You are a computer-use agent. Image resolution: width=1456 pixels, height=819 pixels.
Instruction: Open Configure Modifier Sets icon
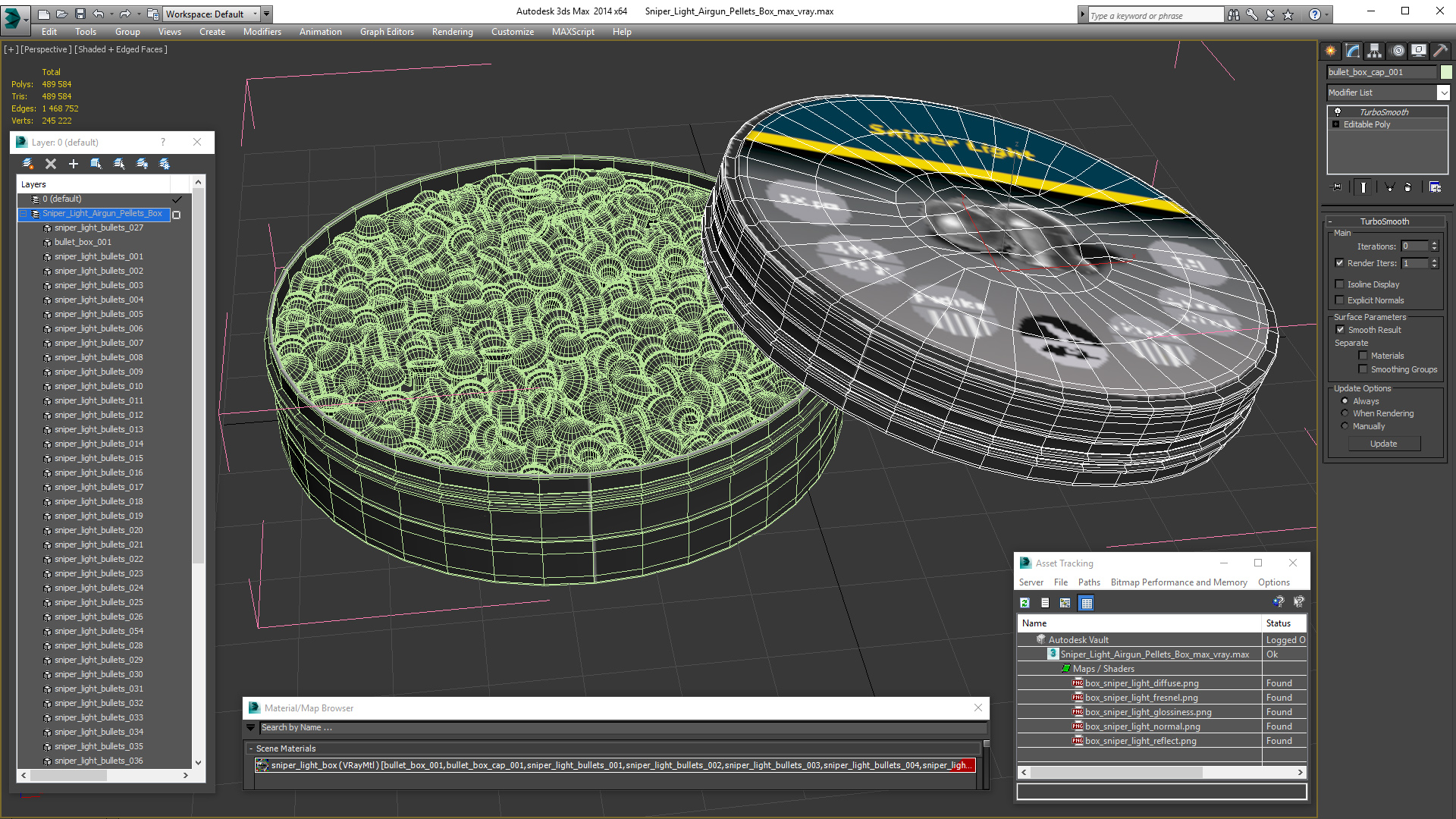coord(1436,187)
